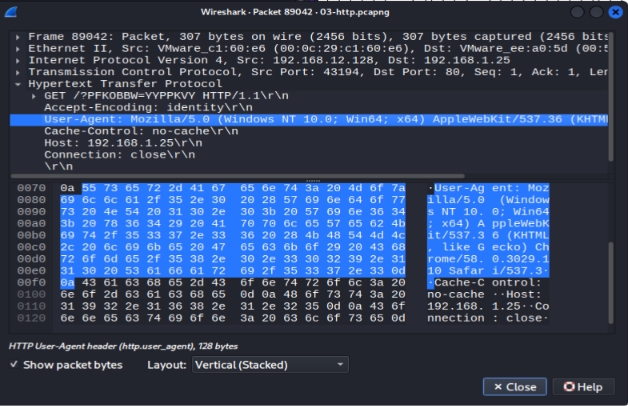This screenshot has height=406, width=628.
Task: Collapse the Hypertext Transfer Protocol section
Action: pos(18,84)
